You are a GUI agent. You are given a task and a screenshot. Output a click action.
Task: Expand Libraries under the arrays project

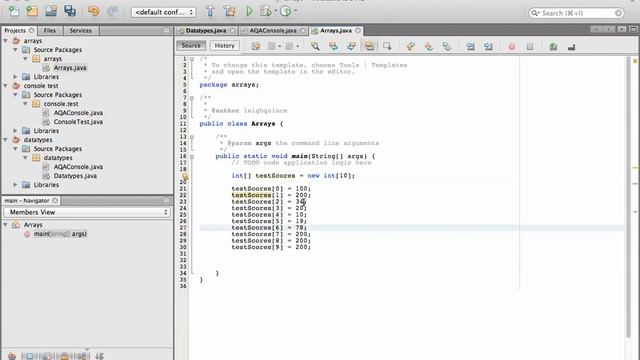(x=16, y=77)
